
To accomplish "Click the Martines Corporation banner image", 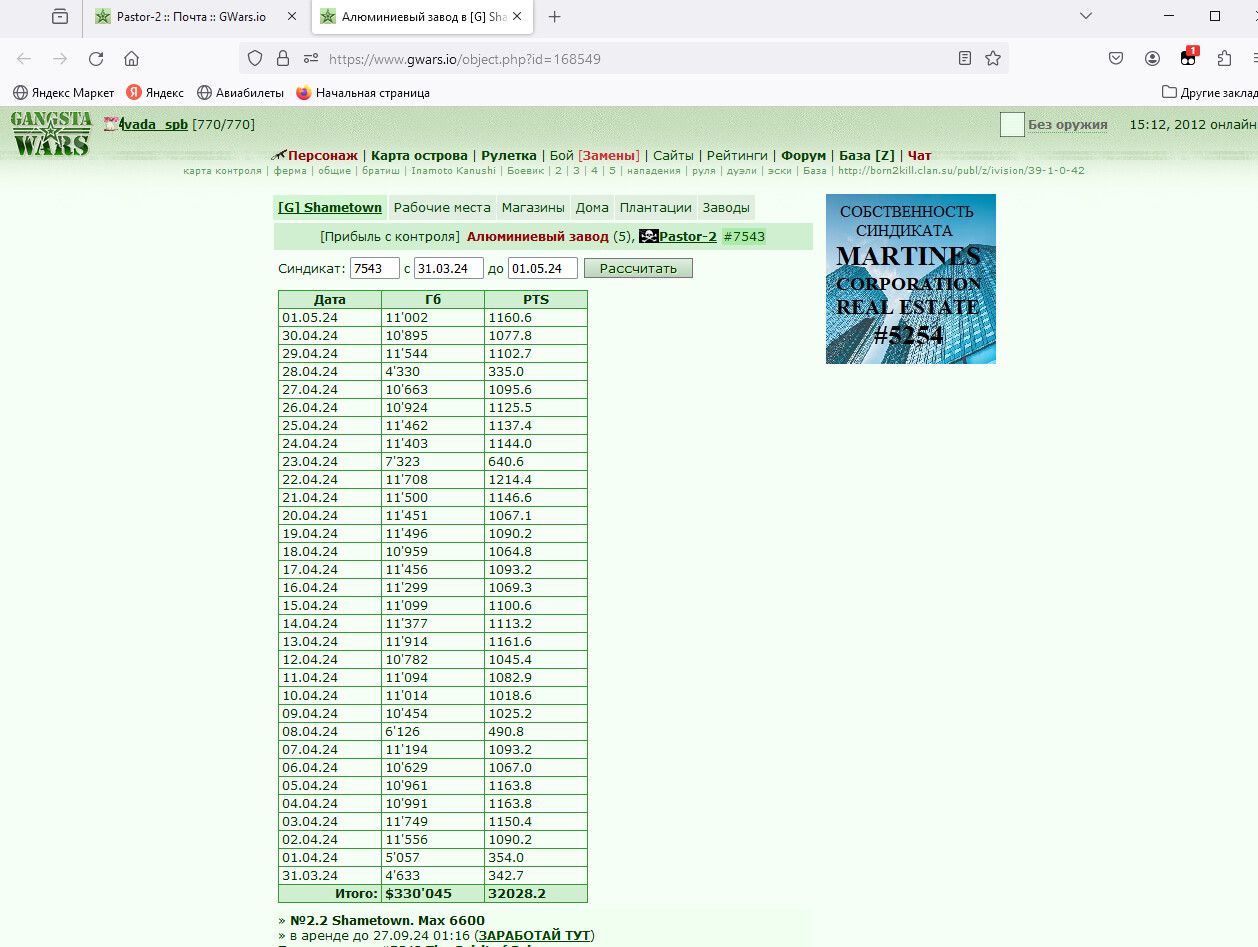I will point(911,279).
